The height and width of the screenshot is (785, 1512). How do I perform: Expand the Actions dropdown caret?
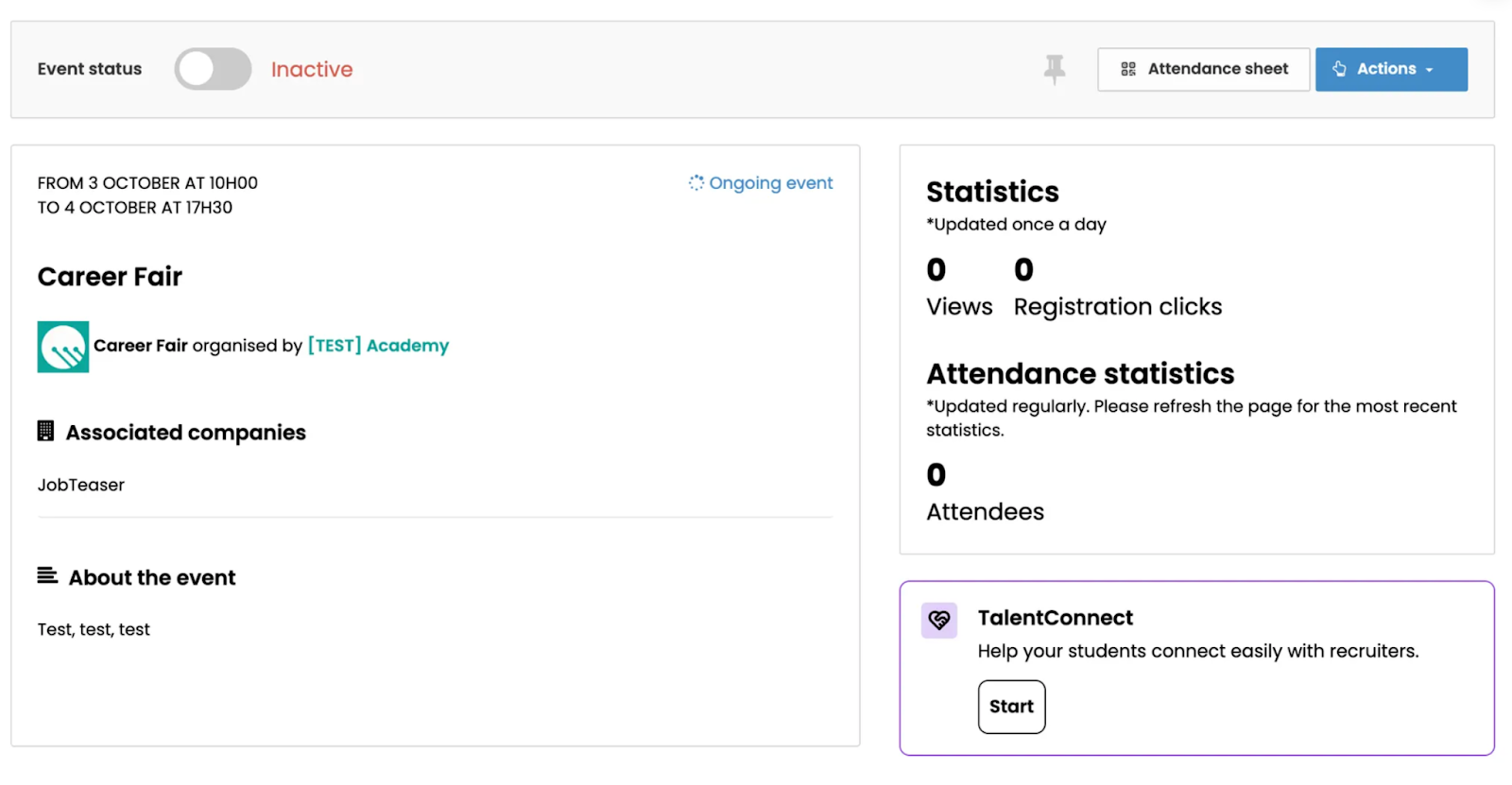click(1430, 70)
